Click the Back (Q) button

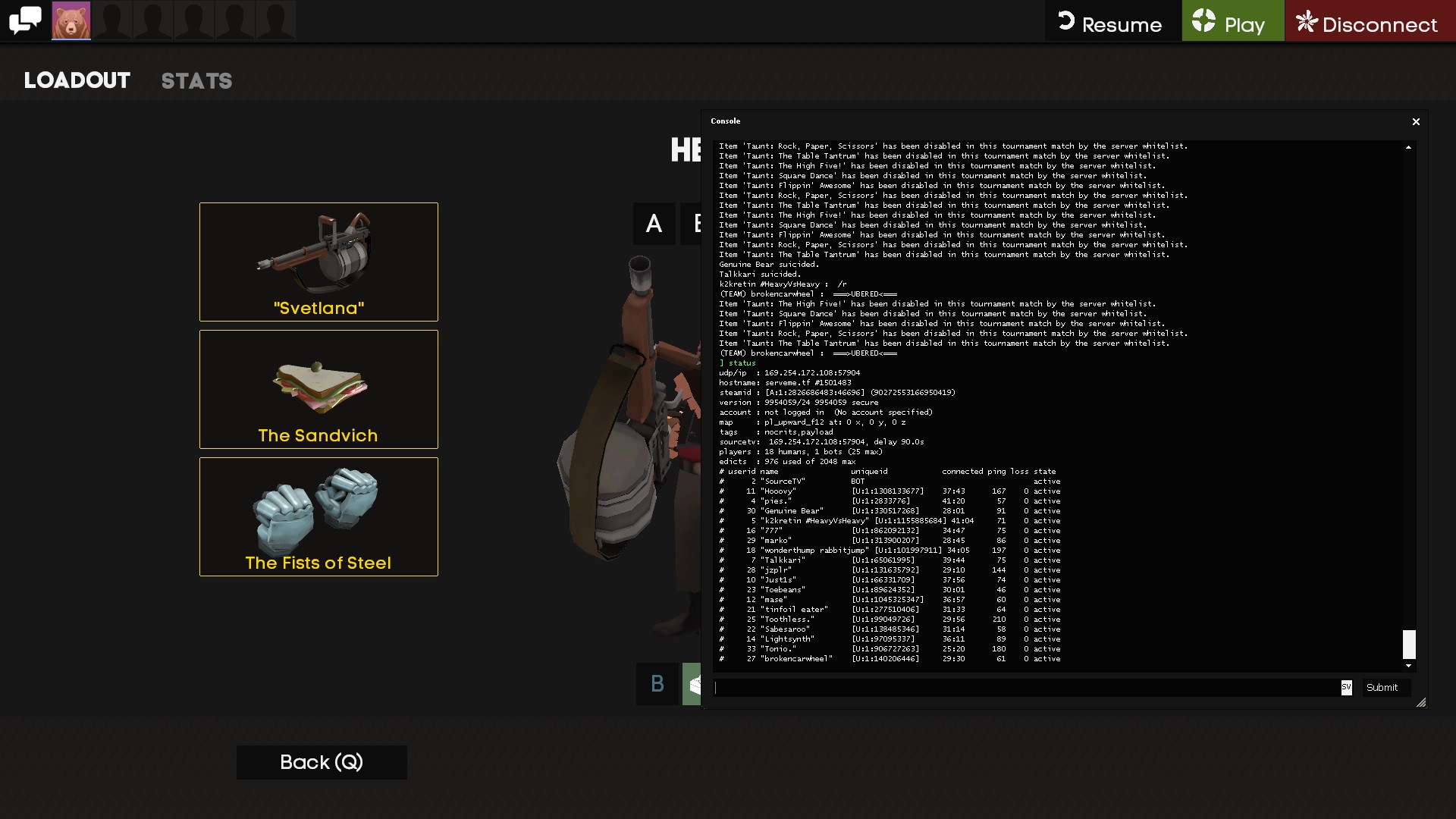322,762
